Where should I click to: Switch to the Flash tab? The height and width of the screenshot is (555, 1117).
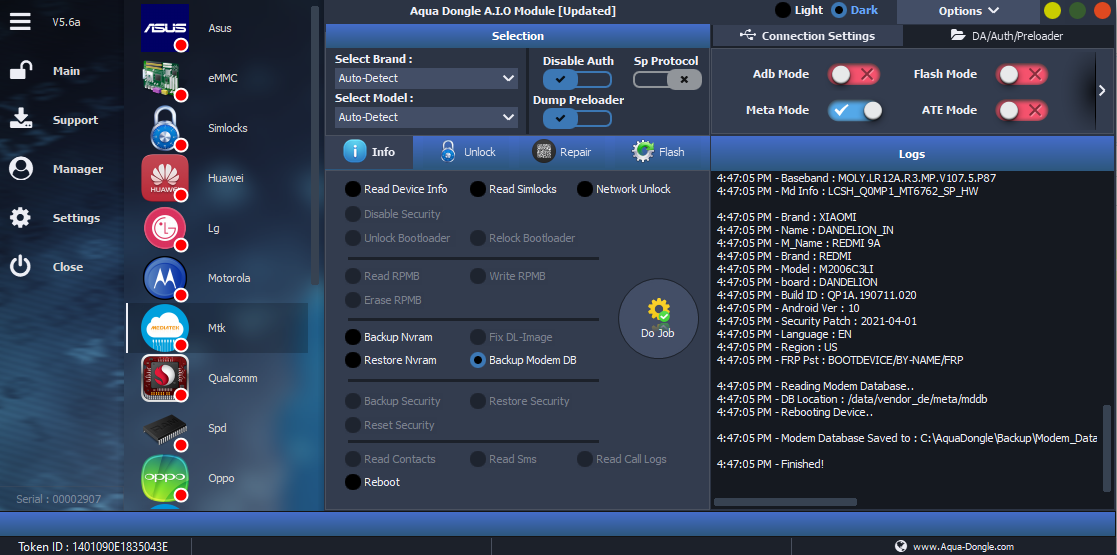coord(658,152)
